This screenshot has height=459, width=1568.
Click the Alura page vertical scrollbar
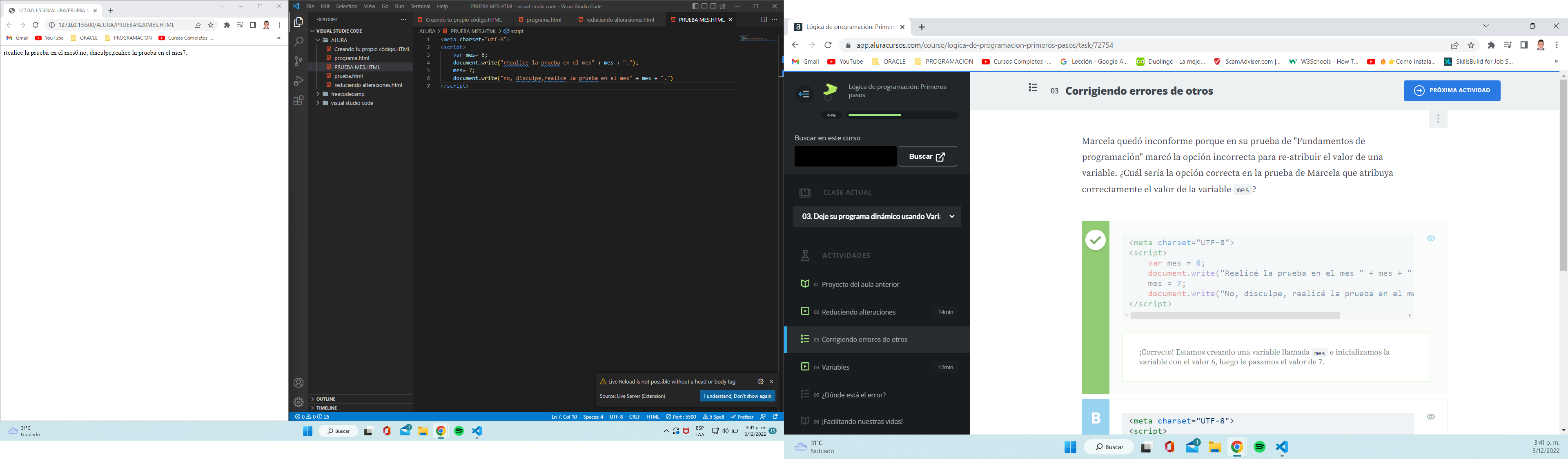click(1563, 175)
